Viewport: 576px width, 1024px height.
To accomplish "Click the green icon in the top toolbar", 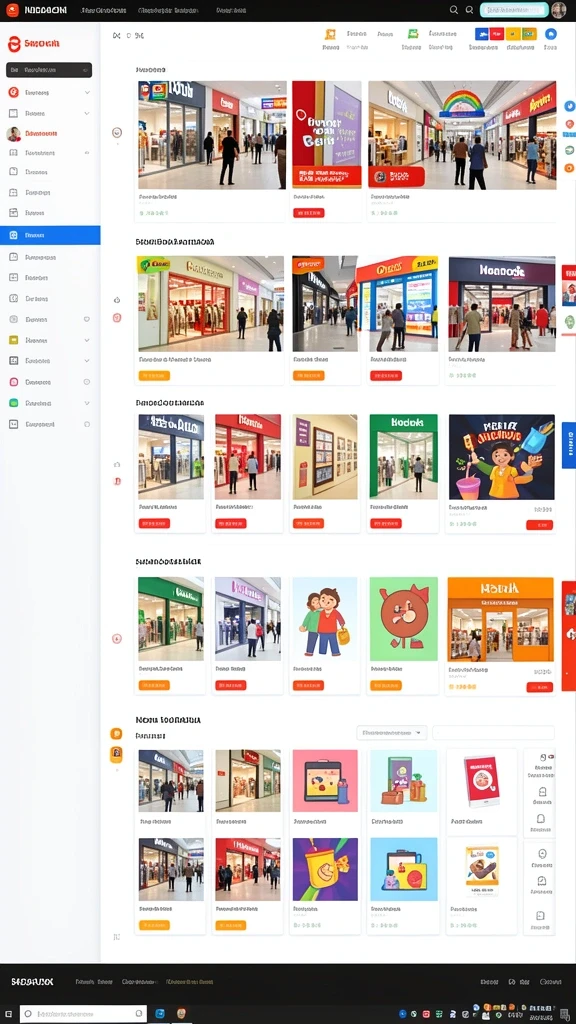I will pyautogui.click(x=413, y=34).
